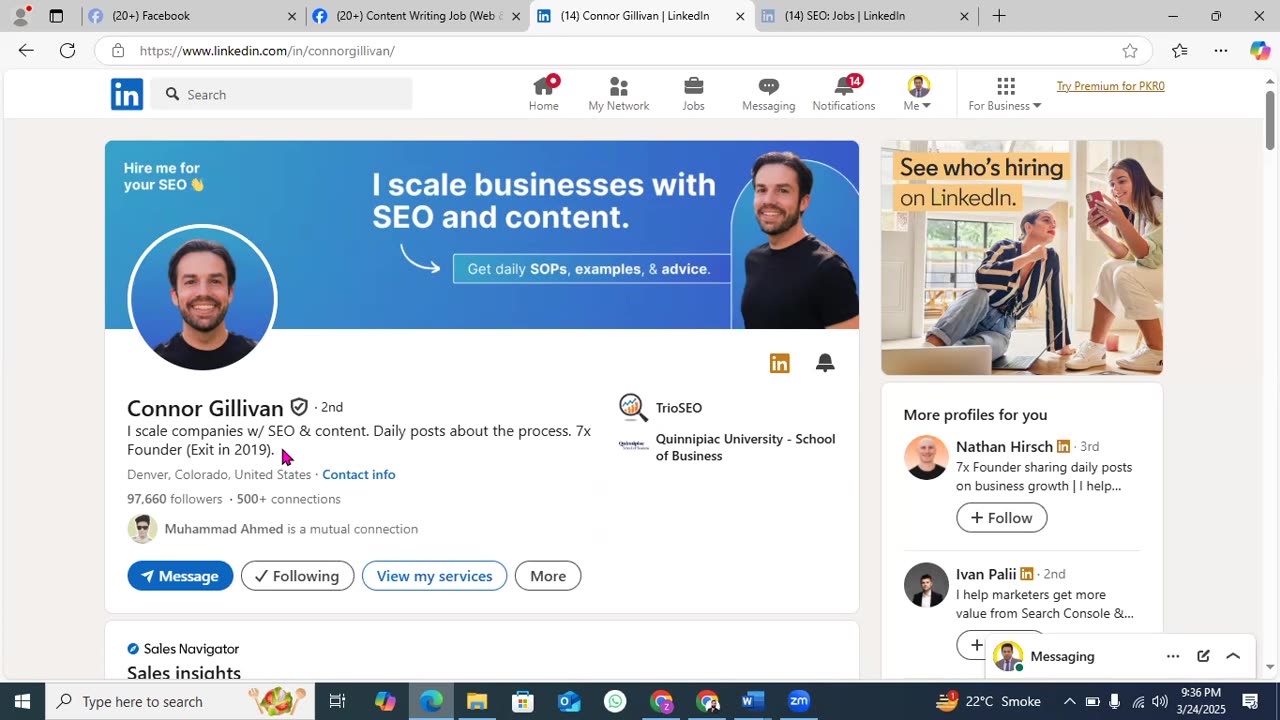Open the More options button
The height and width of the screenshot is (720, 1280).
[548, 576]
